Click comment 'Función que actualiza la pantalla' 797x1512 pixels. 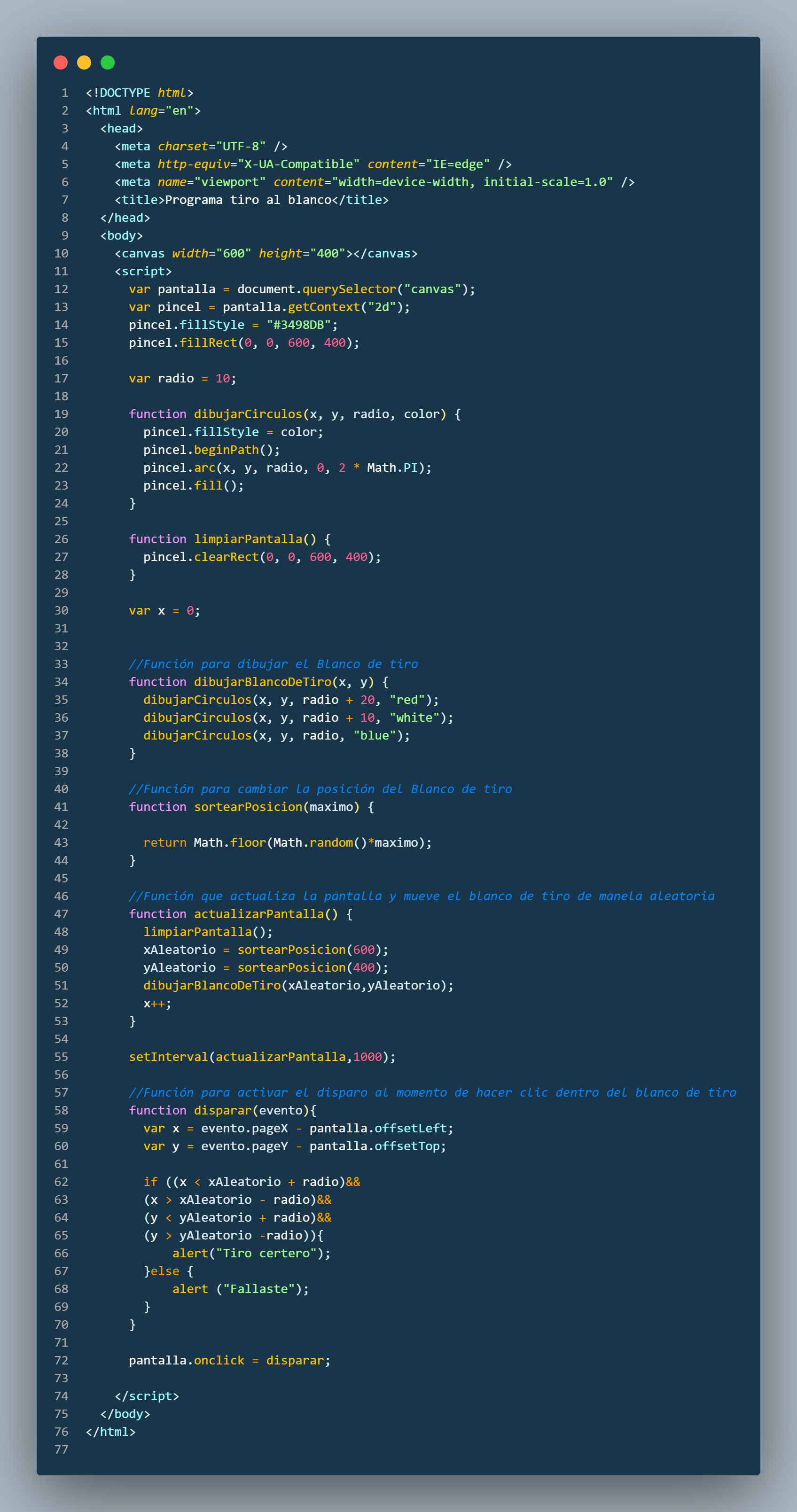(422, 896)
